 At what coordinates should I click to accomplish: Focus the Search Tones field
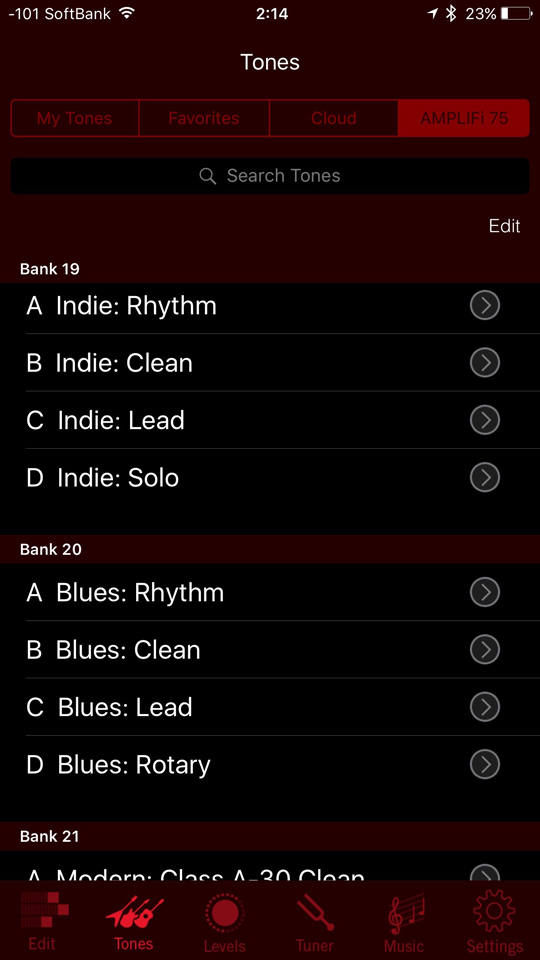coord(270,176)
